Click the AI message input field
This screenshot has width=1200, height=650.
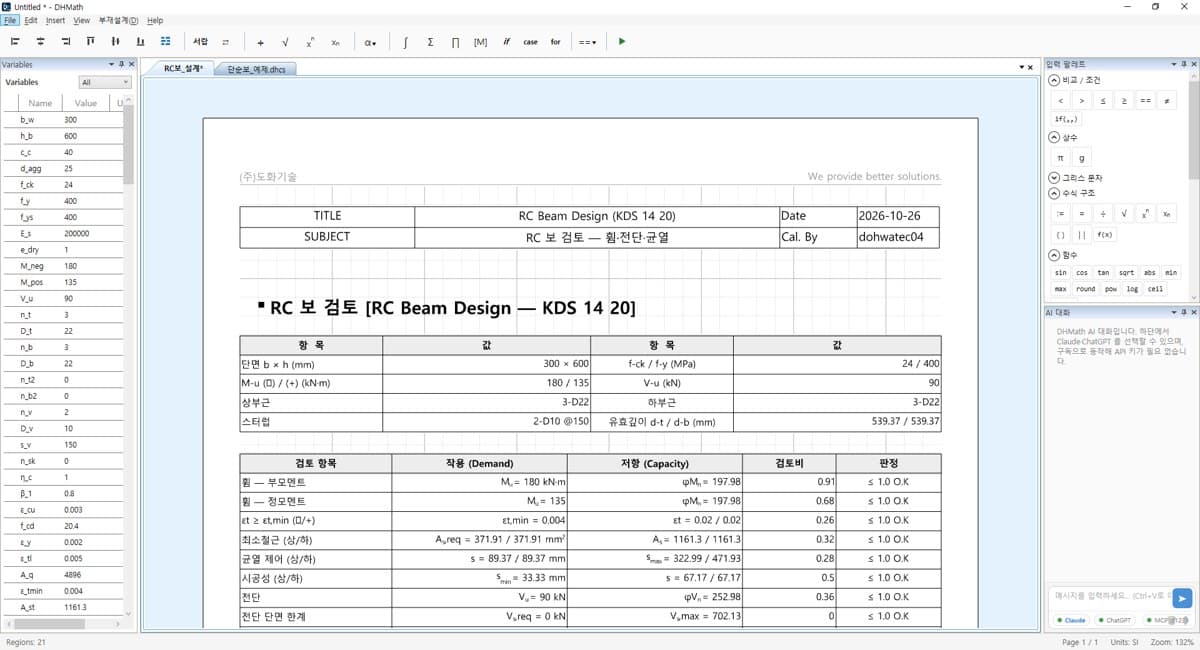(1110, 596)
